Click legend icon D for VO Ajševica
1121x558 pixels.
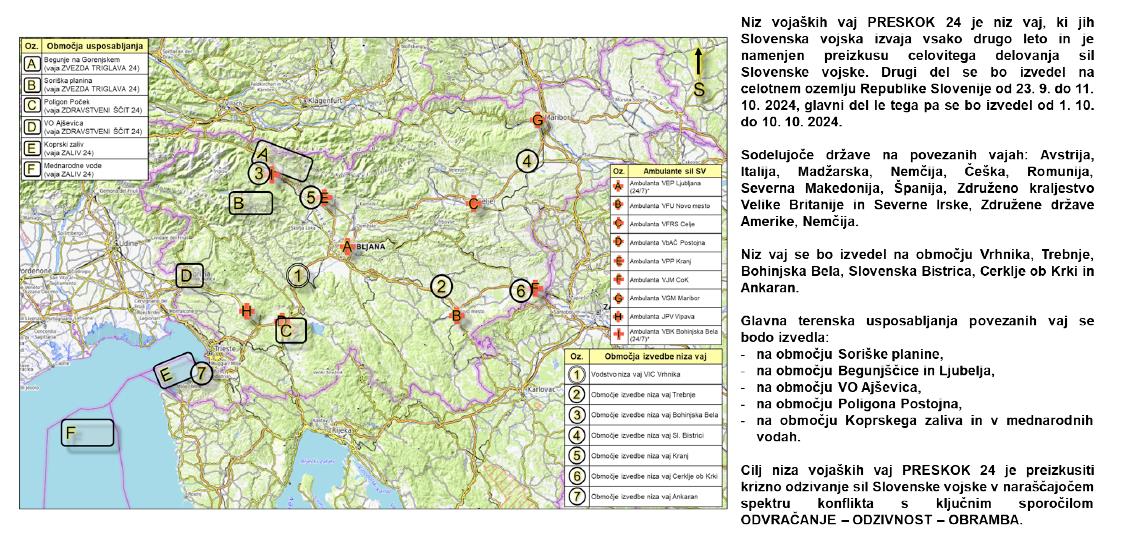31,127
